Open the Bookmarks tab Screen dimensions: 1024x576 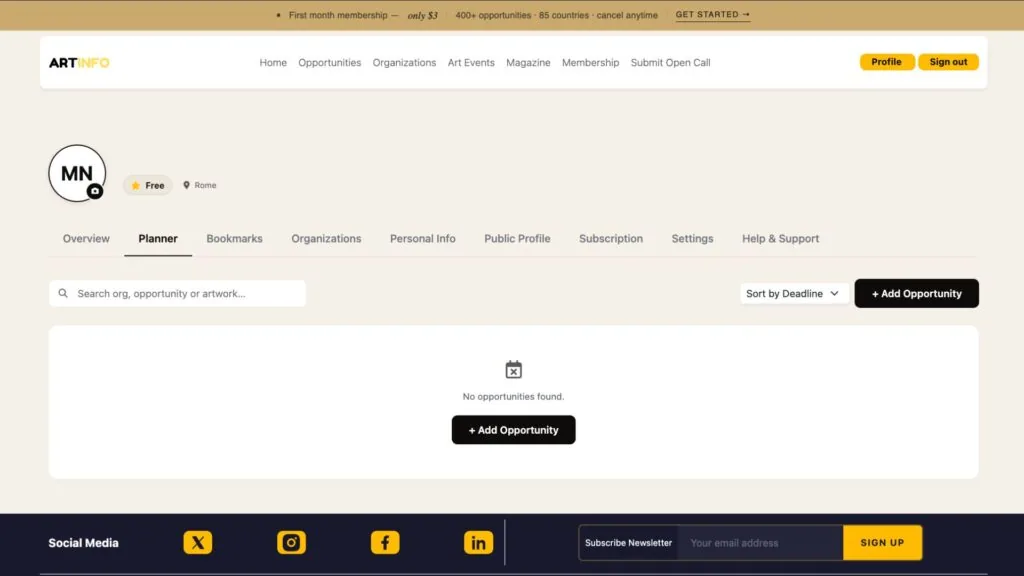(234, 238)
